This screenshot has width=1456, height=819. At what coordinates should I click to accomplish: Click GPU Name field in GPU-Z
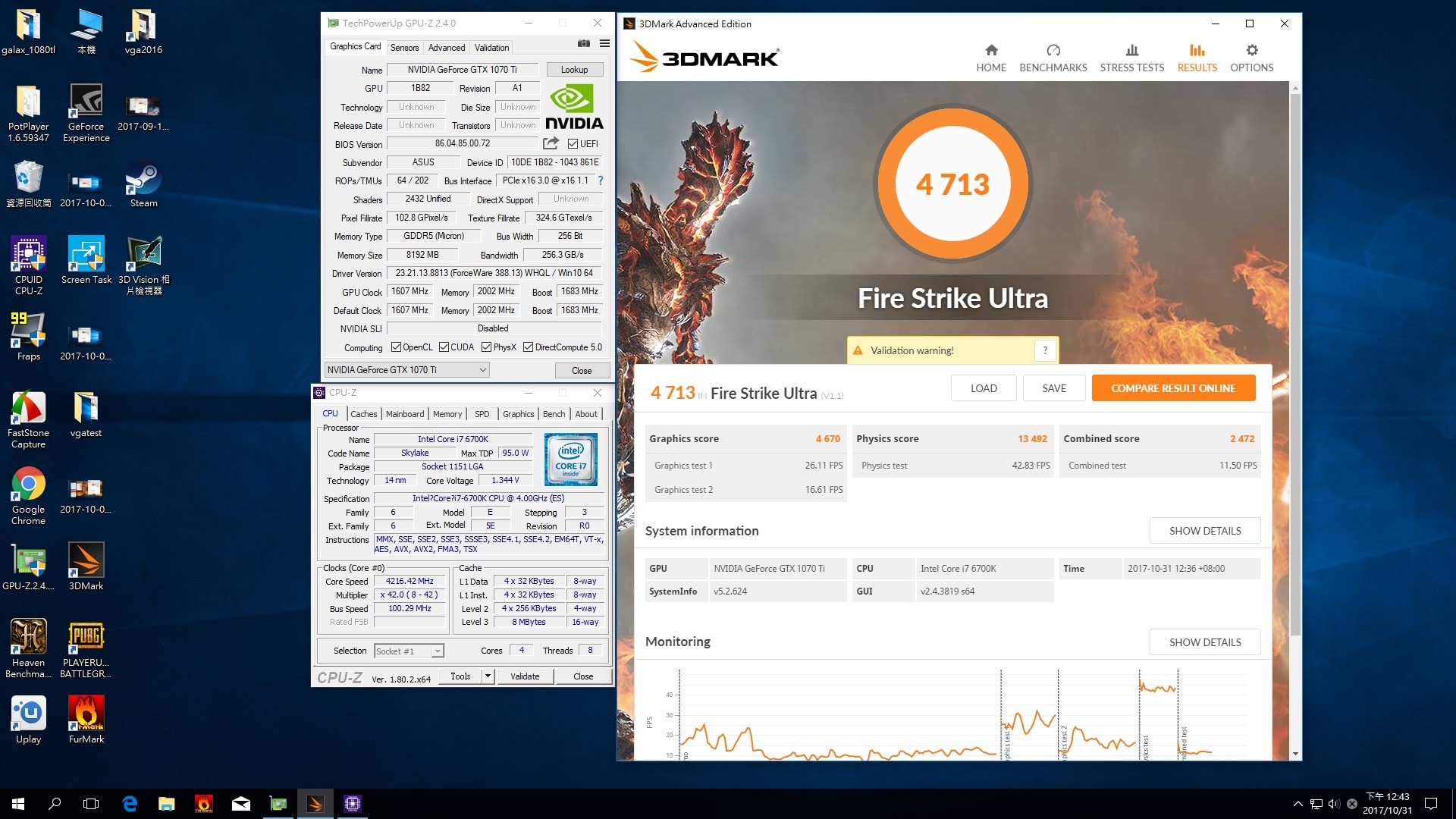click(462, 70)
